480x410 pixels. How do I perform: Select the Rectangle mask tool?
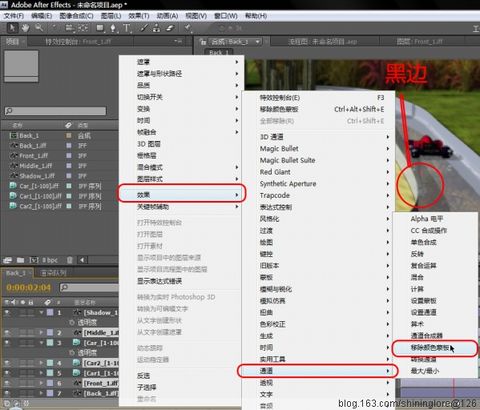[x=100, y=28]
